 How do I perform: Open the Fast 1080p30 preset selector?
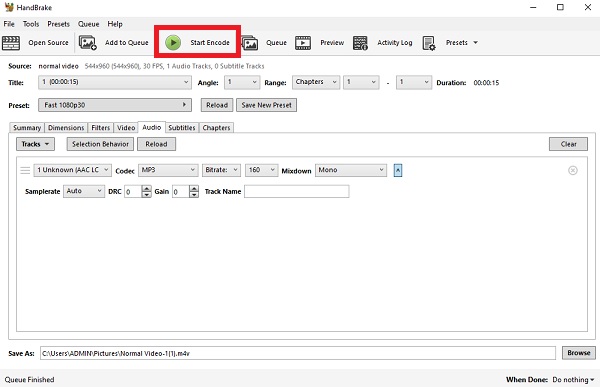(115, 105)
